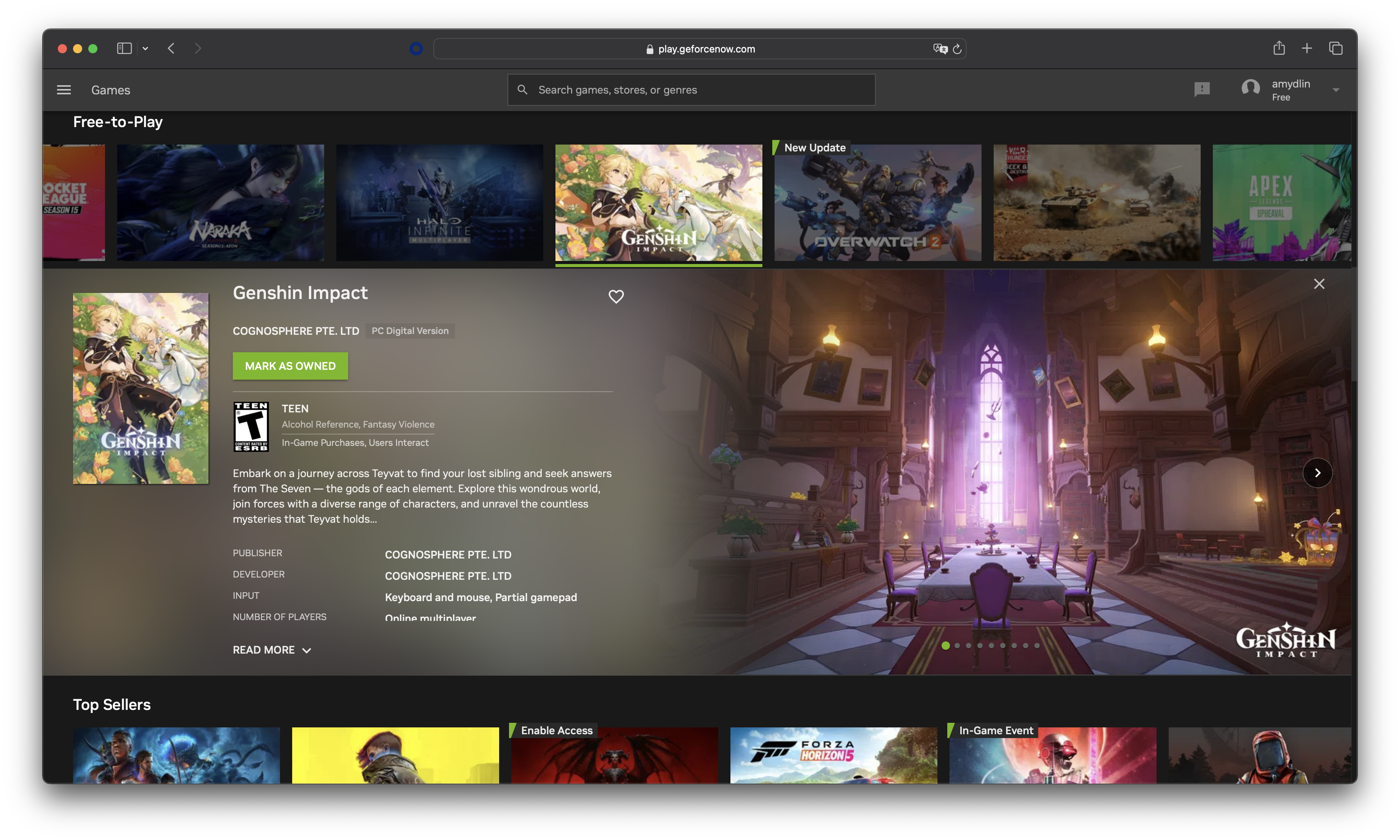Open the feedback notification icon
Screen dimensions: 1400x840
tap(1201, 89)
